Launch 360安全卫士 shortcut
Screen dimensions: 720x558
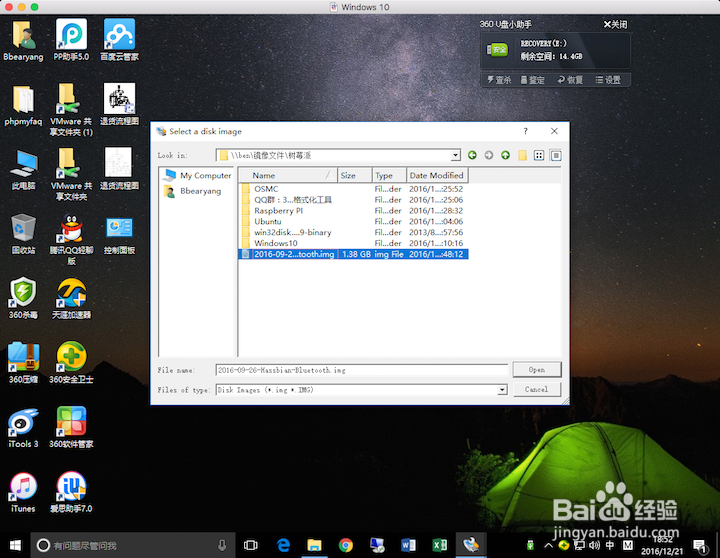click(x=71, y=363)
